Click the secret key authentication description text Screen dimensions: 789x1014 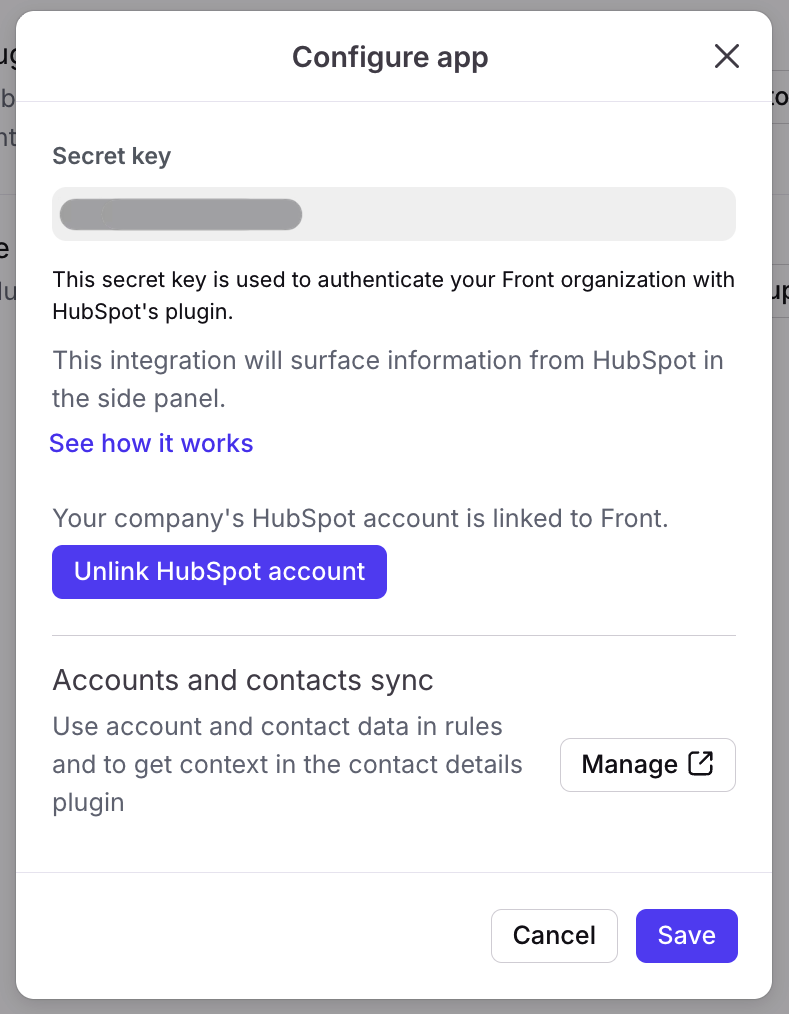[393, 295]
